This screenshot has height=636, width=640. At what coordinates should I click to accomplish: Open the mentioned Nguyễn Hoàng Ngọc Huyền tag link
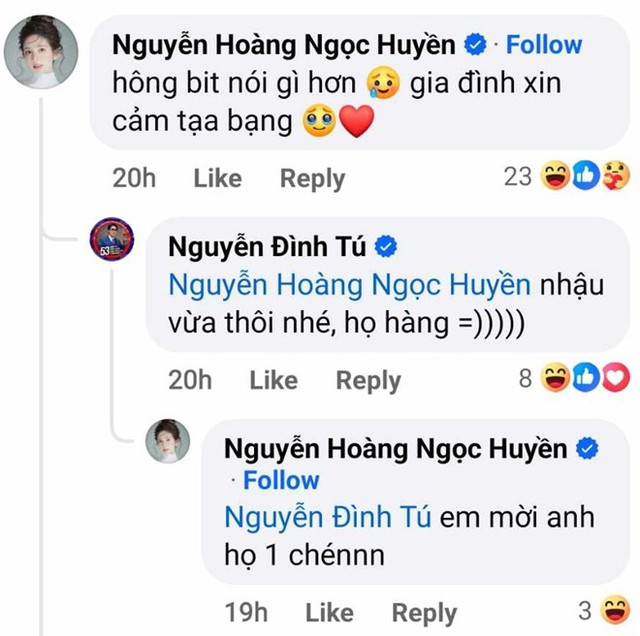(349, 284)
